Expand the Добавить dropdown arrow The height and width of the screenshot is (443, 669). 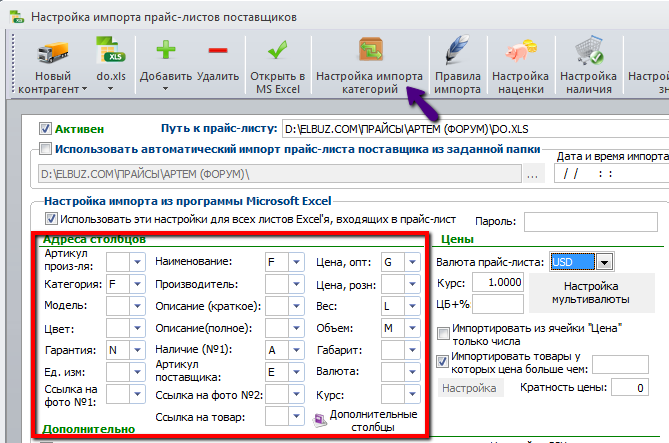(166, 89)
